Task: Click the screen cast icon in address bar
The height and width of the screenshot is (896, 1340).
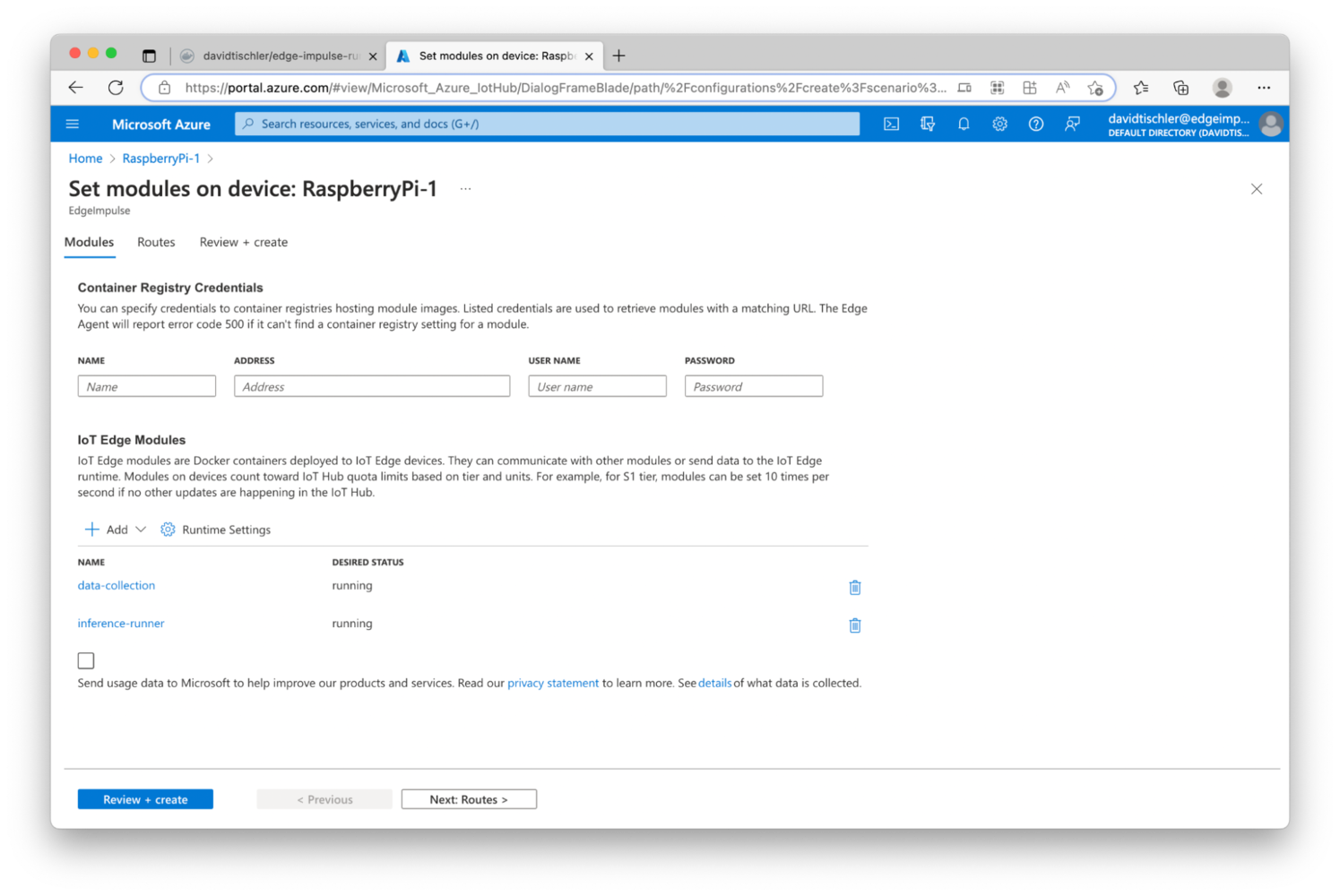Action: [x=964, y=88]
